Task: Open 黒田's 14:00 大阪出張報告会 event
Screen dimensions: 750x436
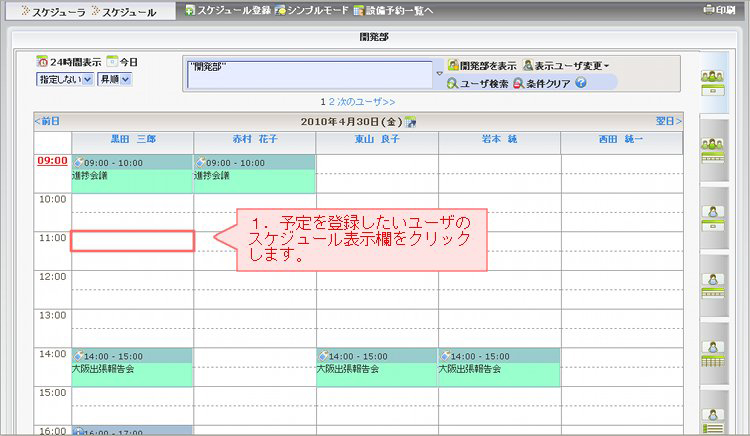Action: 132,368
